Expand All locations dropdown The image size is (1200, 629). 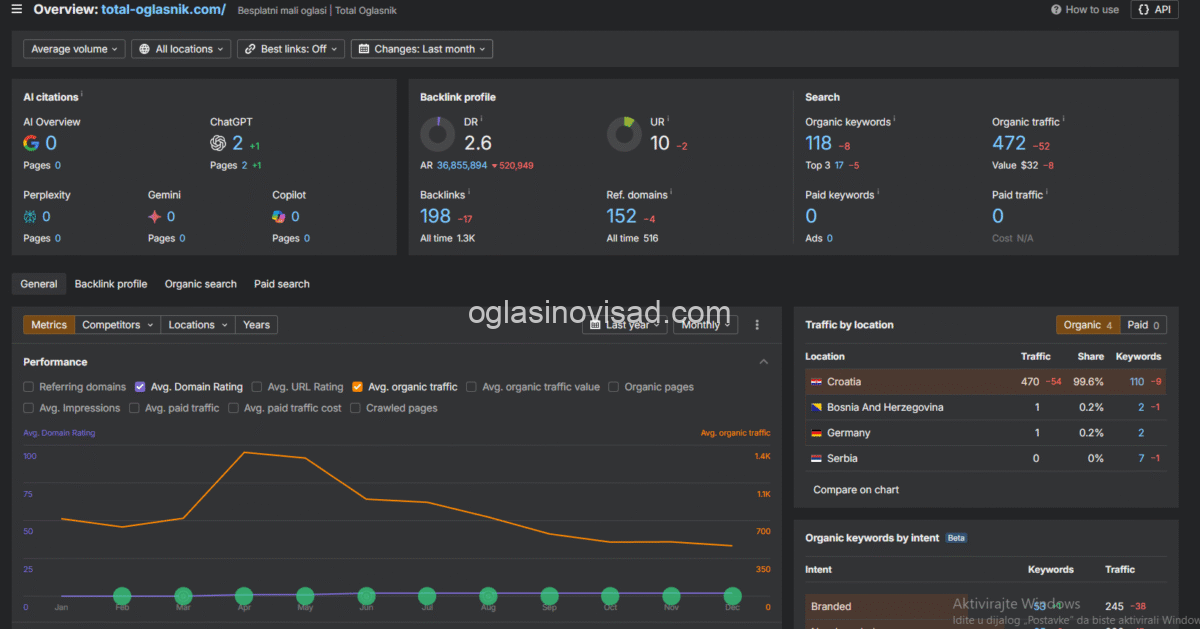(181, 49)
